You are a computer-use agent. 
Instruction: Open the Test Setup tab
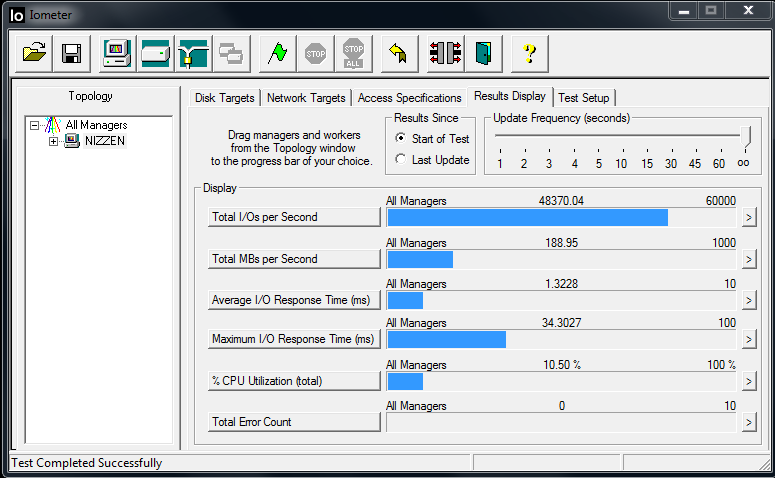click(584, 98)
